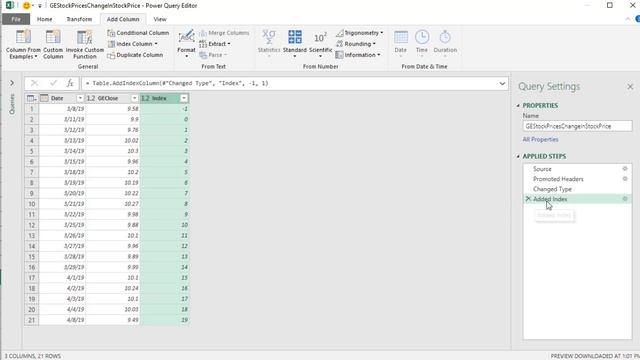
Task: Open Added Index settings gear
Action: (624, 199)
